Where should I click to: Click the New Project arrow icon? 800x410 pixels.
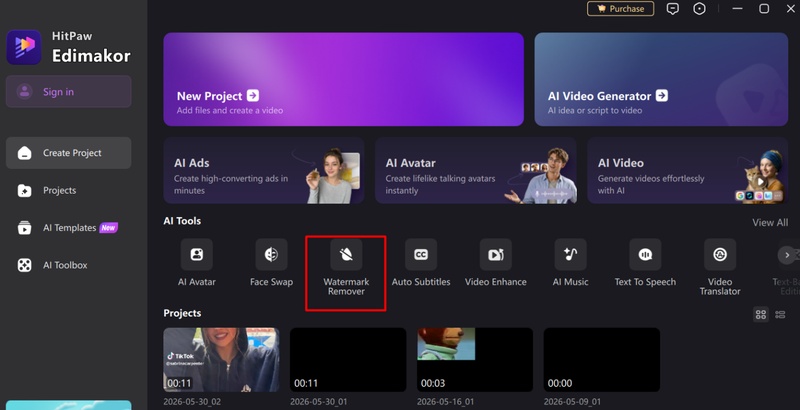click(x=253, y=95)
